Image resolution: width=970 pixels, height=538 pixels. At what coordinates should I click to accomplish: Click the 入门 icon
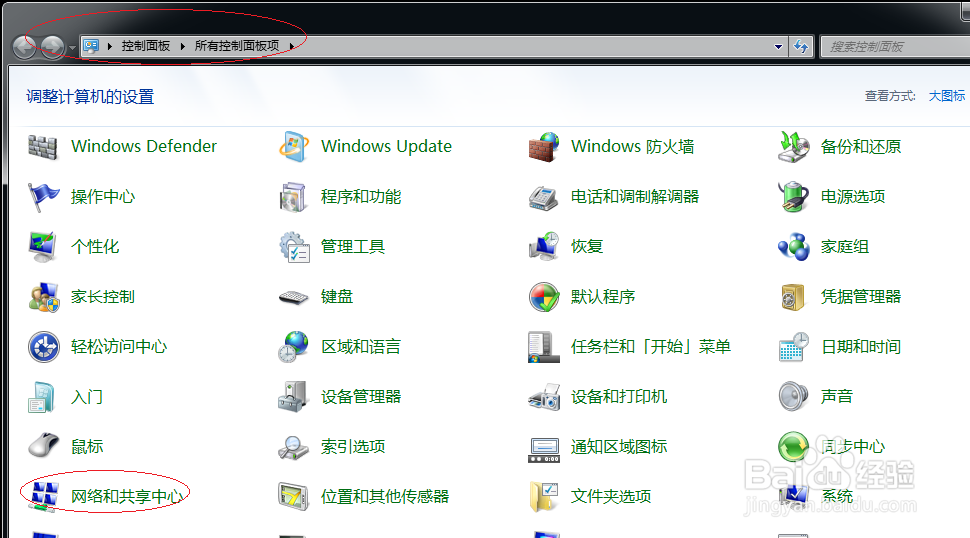pyautogui.click(x=41, y=397)
